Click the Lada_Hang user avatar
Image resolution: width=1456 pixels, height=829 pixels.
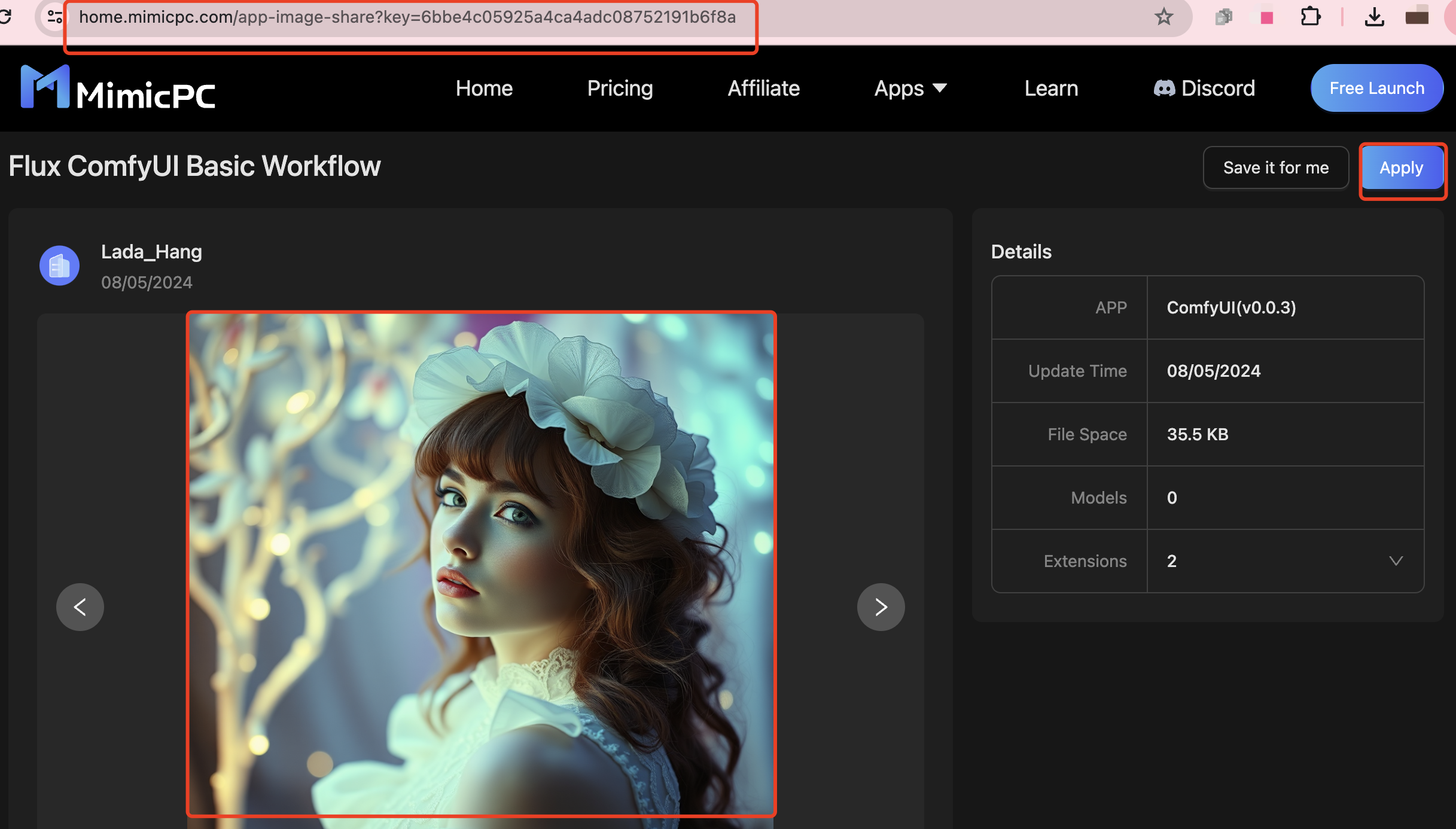click(x=59, y=266)
